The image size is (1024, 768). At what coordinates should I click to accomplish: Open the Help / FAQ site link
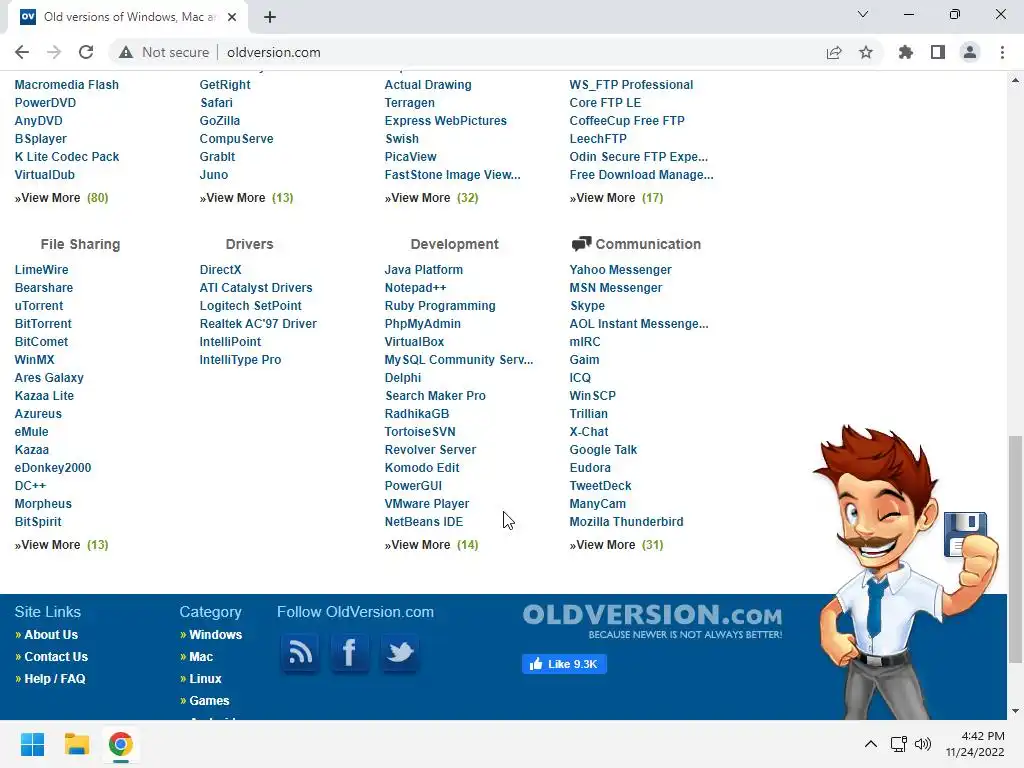(55, 679)
